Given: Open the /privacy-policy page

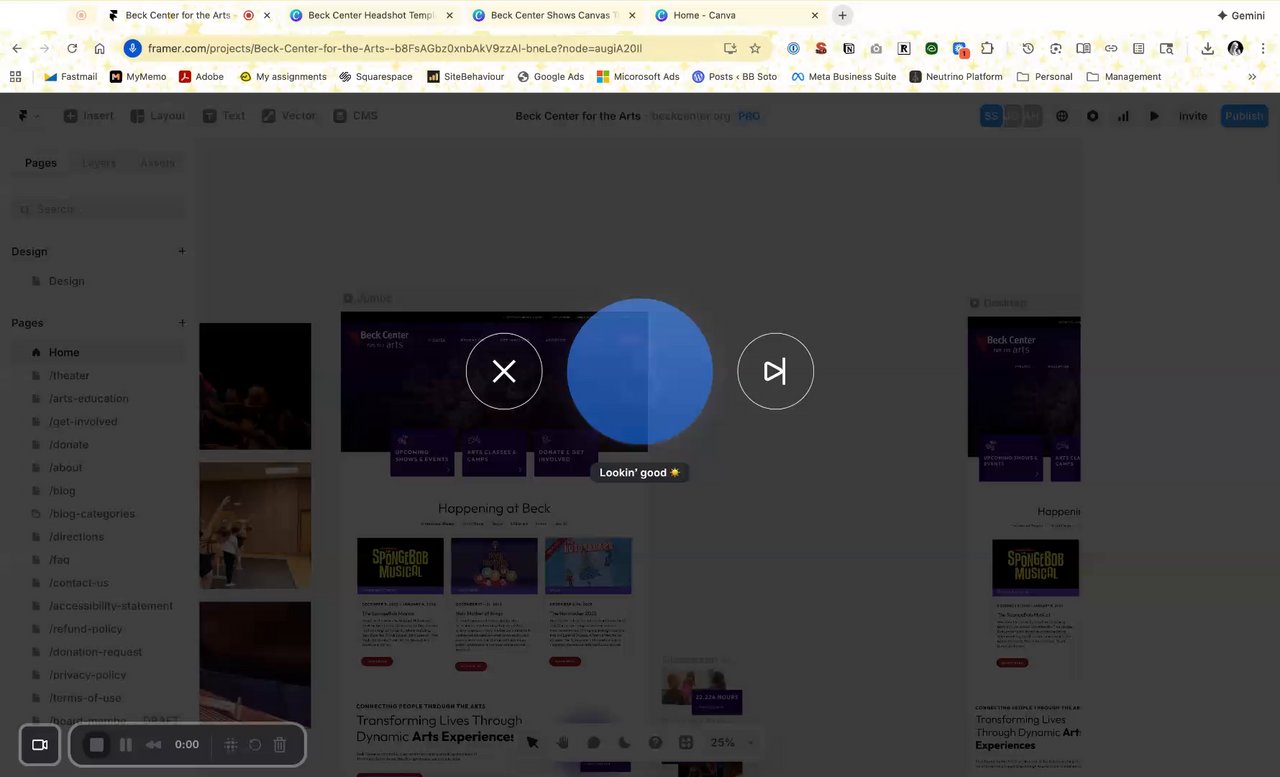Looking at the screenshot, I should click(x=98, y=674).
